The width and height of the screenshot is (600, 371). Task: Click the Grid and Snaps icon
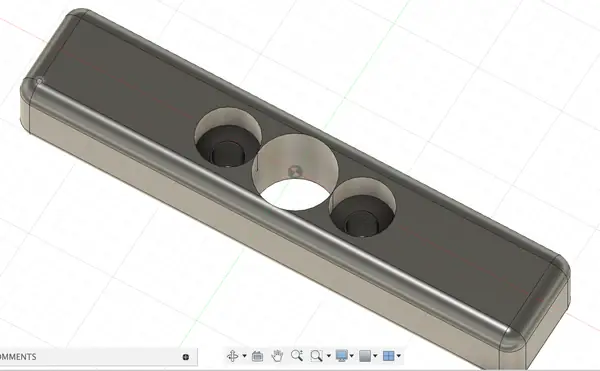click(x=365, y=356)
